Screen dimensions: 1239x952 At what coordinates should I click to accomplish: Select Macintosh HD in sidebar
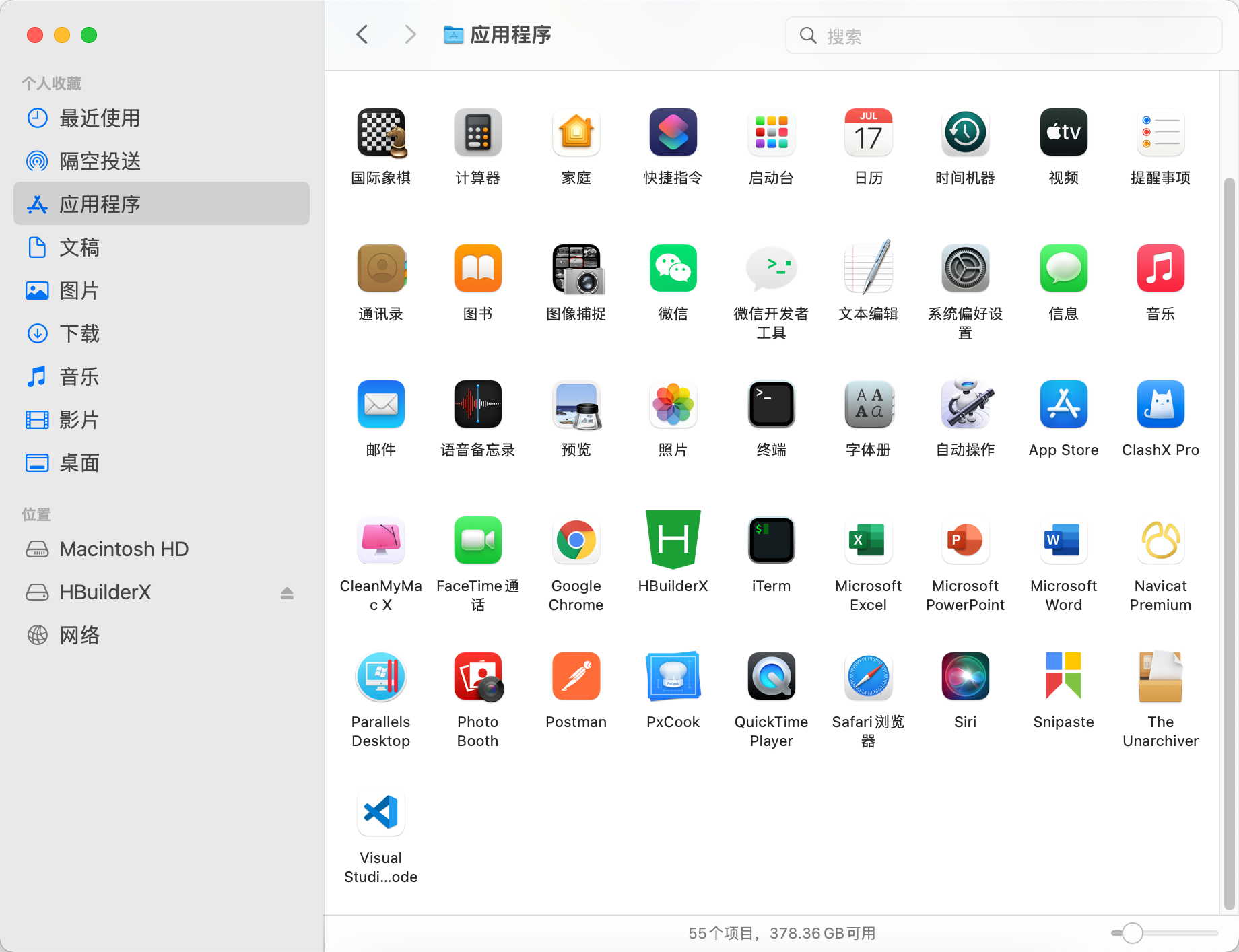162,549
